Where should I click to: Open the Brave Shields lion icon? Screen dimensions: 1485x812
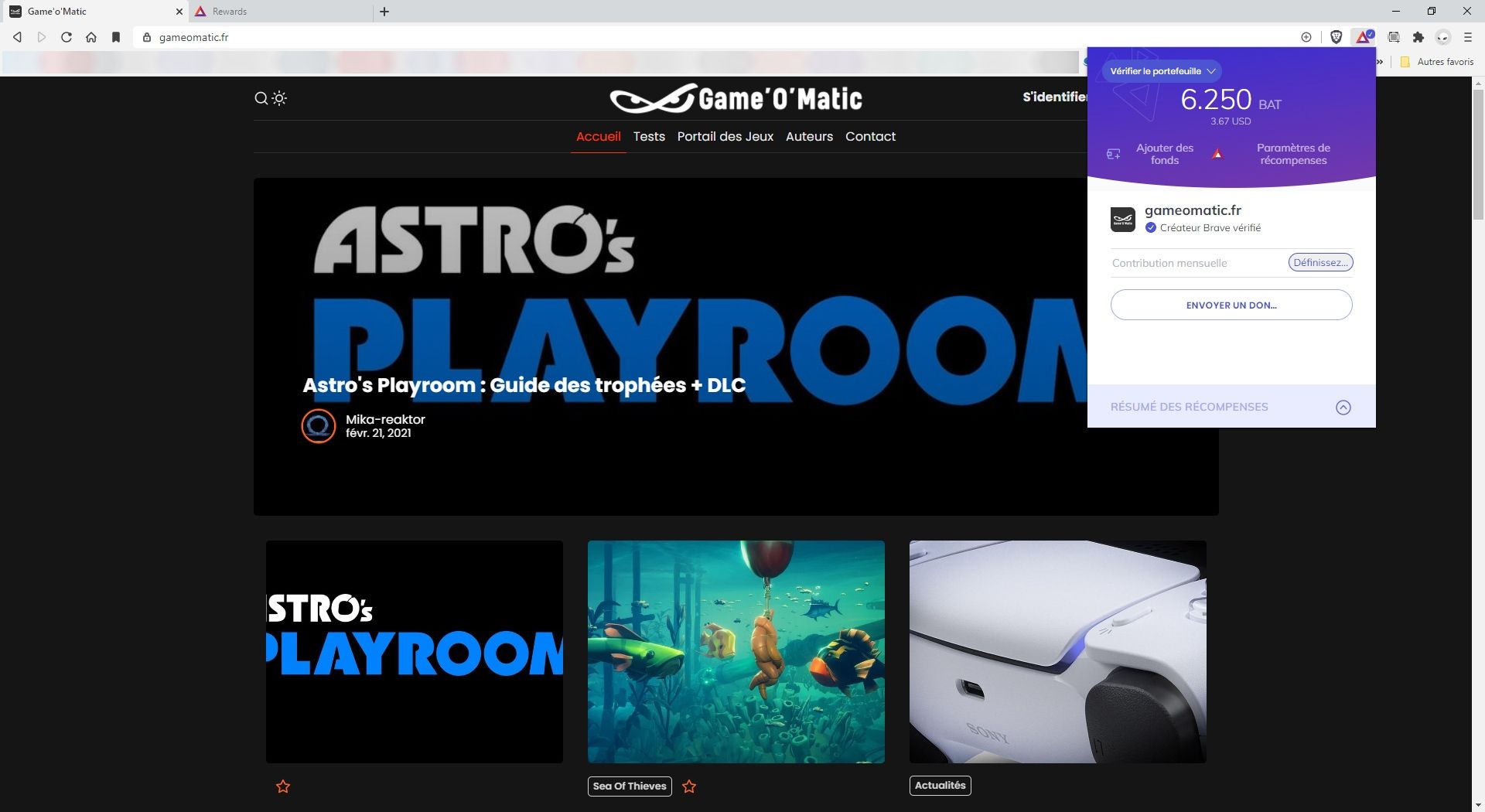coord(1336,37)
